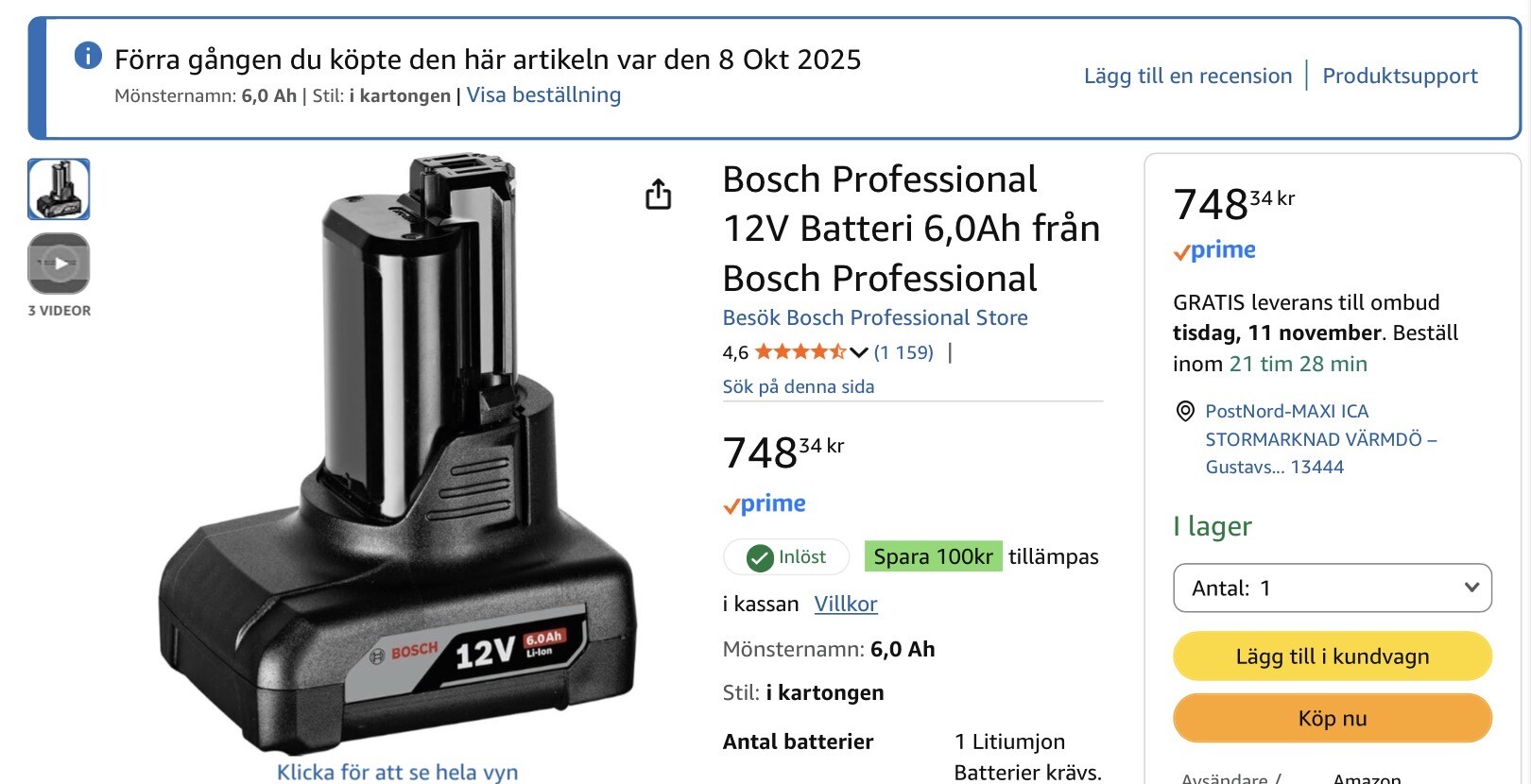Expand the rating breakdown chevron
The image size is (1531, 784).
[859, 352]
